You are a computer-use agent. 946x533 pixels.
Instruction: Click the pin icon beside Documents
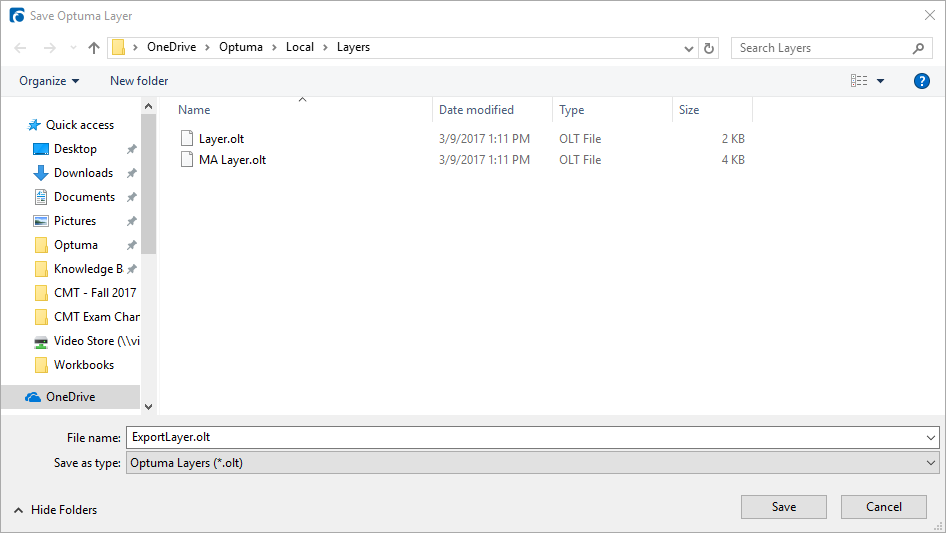[x=132, y=197]
